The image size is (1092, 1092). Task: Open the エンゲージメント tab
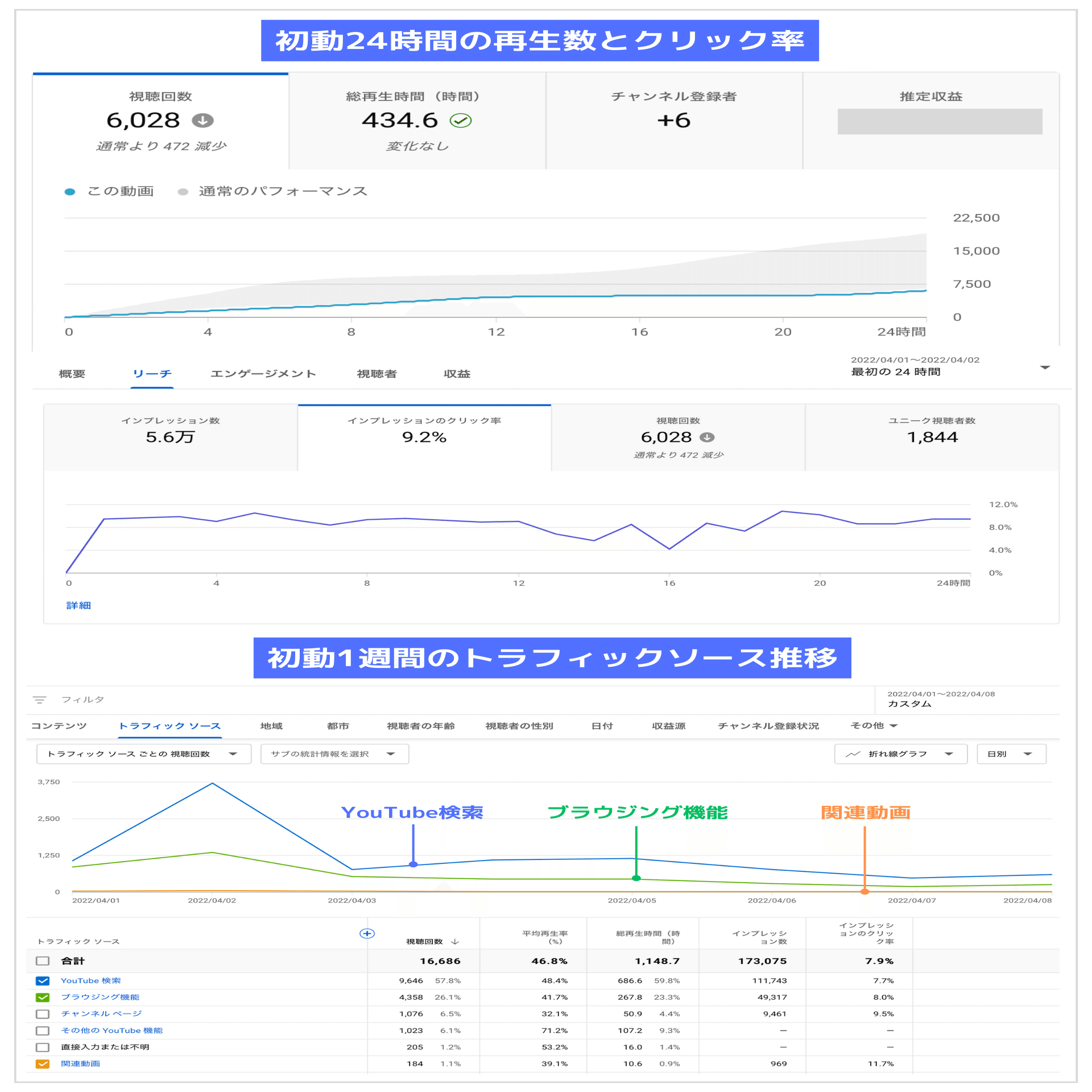[263, 374]
